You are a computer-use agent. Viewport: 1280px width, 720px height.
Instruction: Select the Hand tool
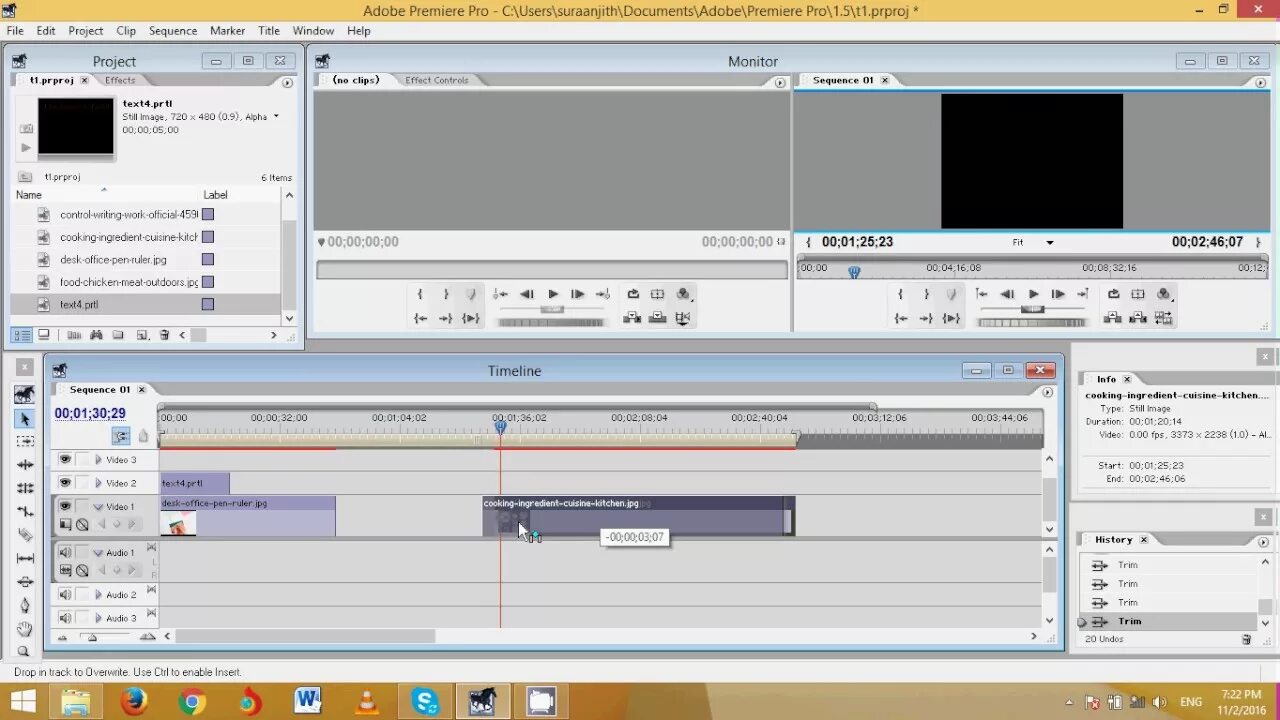25,629
